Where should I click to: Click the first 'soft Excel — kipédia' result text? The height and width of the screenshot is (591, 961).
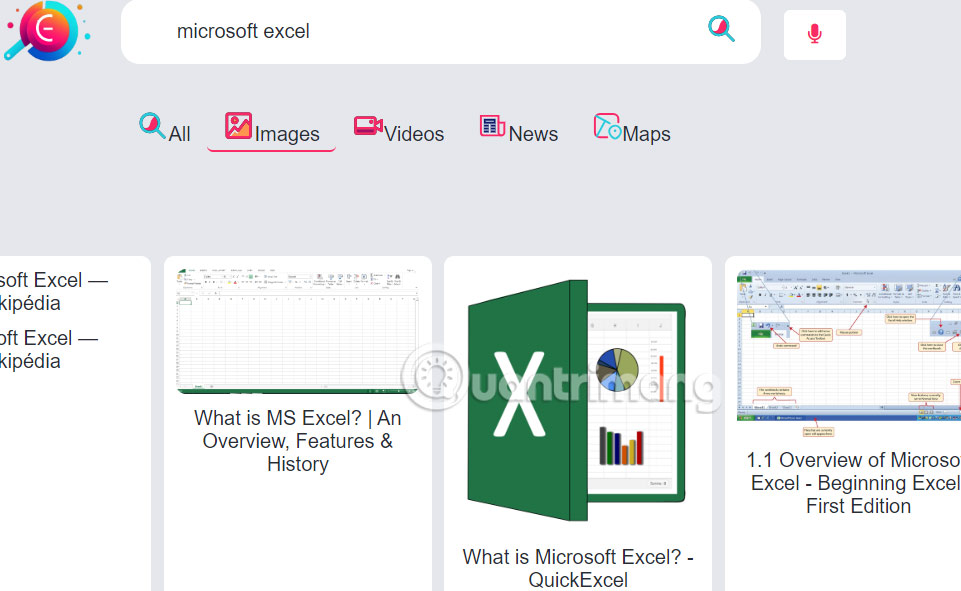[52, 291]
